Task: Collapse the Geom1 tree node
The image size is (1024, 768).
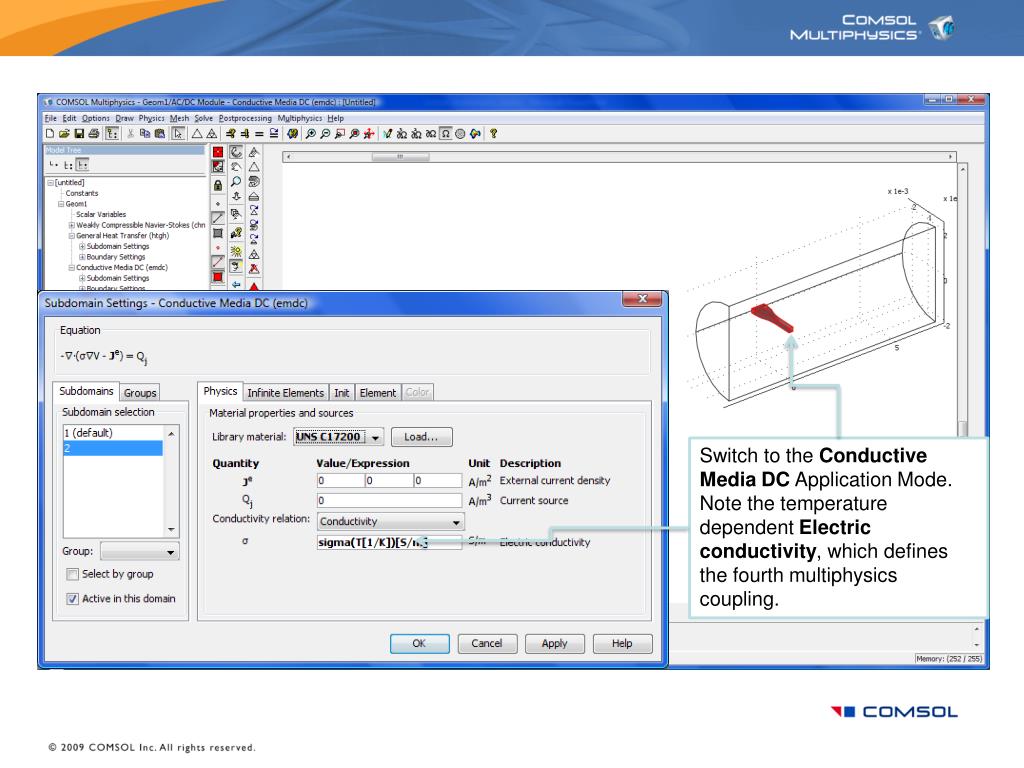Action: (x=61, y=204)
